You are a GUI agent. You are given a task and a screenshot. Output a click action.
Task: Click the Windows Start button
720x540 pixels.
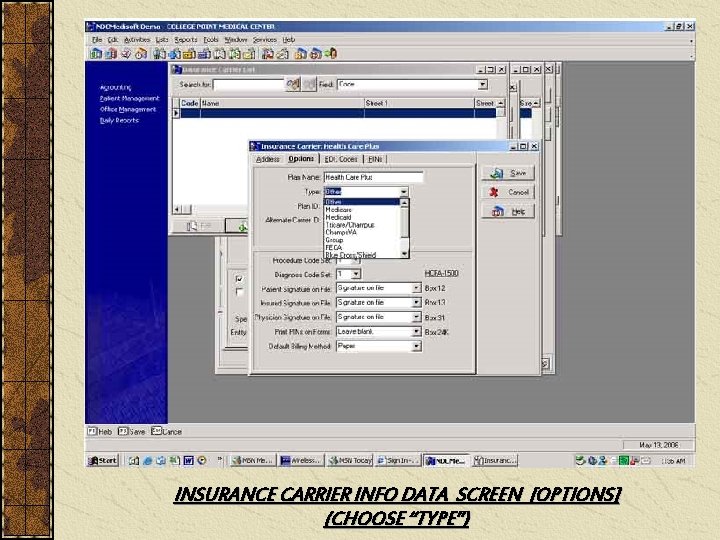(x=103, y=460)
